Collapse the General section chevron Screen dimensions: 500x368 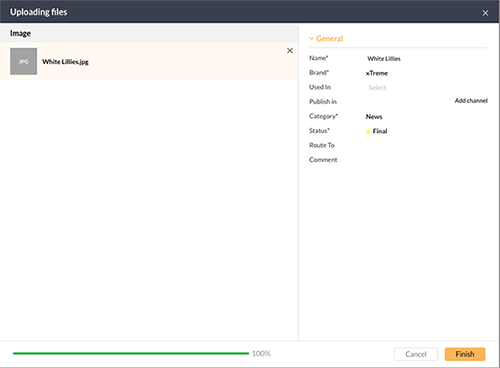pos(311,39)
